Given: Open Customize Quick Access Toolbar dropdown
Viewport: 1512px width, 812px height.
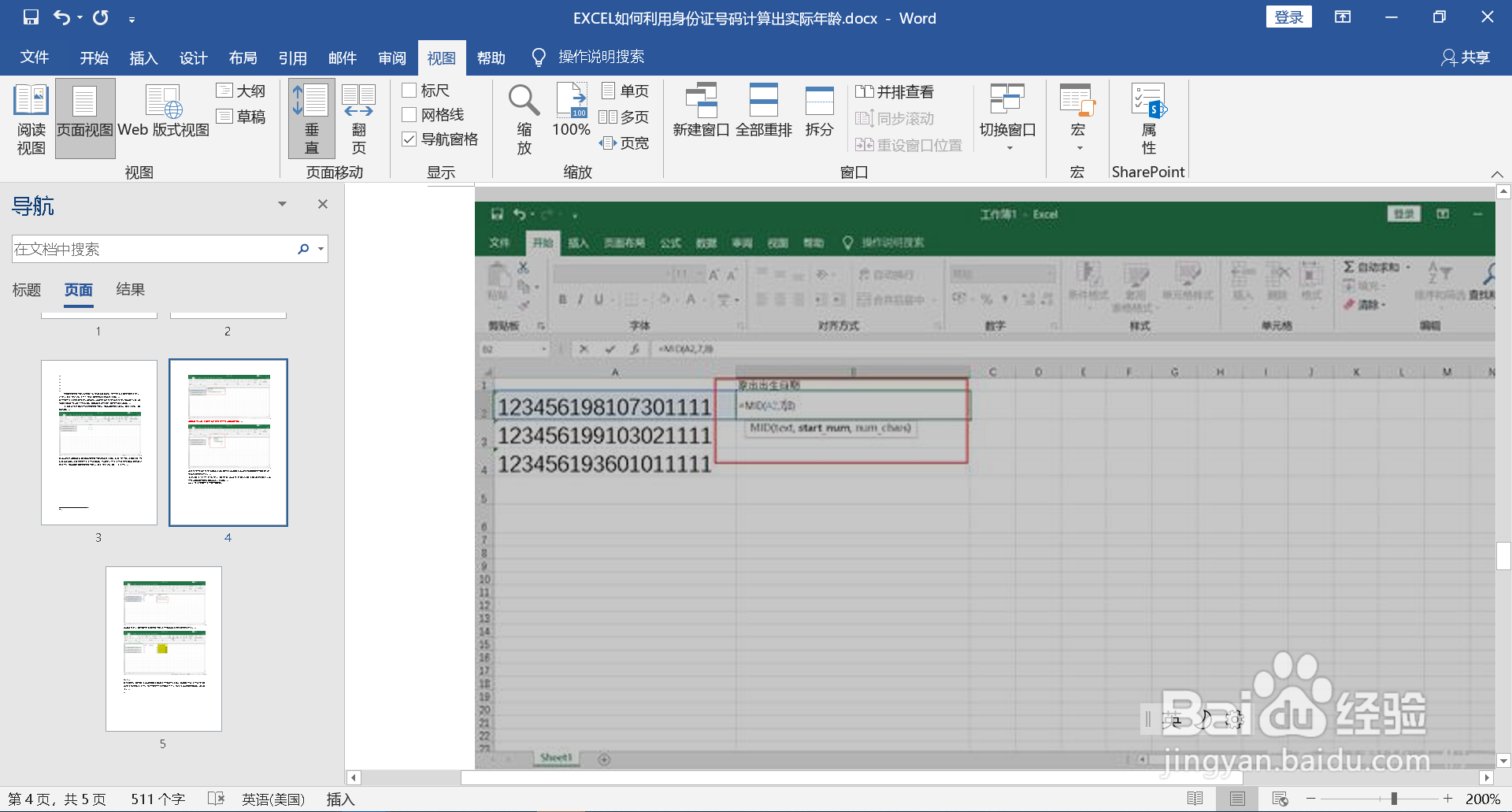Looking at the screenshot, I should [x=132, y=18].
